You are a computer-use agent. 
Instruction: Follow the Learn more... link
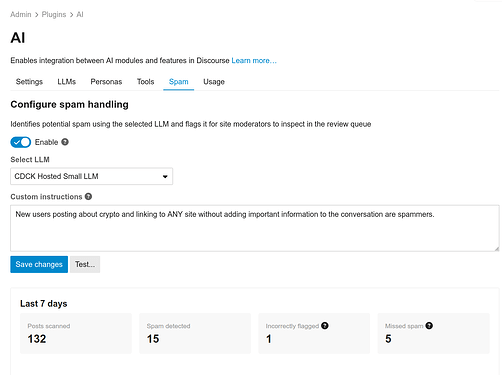[x=254, y=60]
